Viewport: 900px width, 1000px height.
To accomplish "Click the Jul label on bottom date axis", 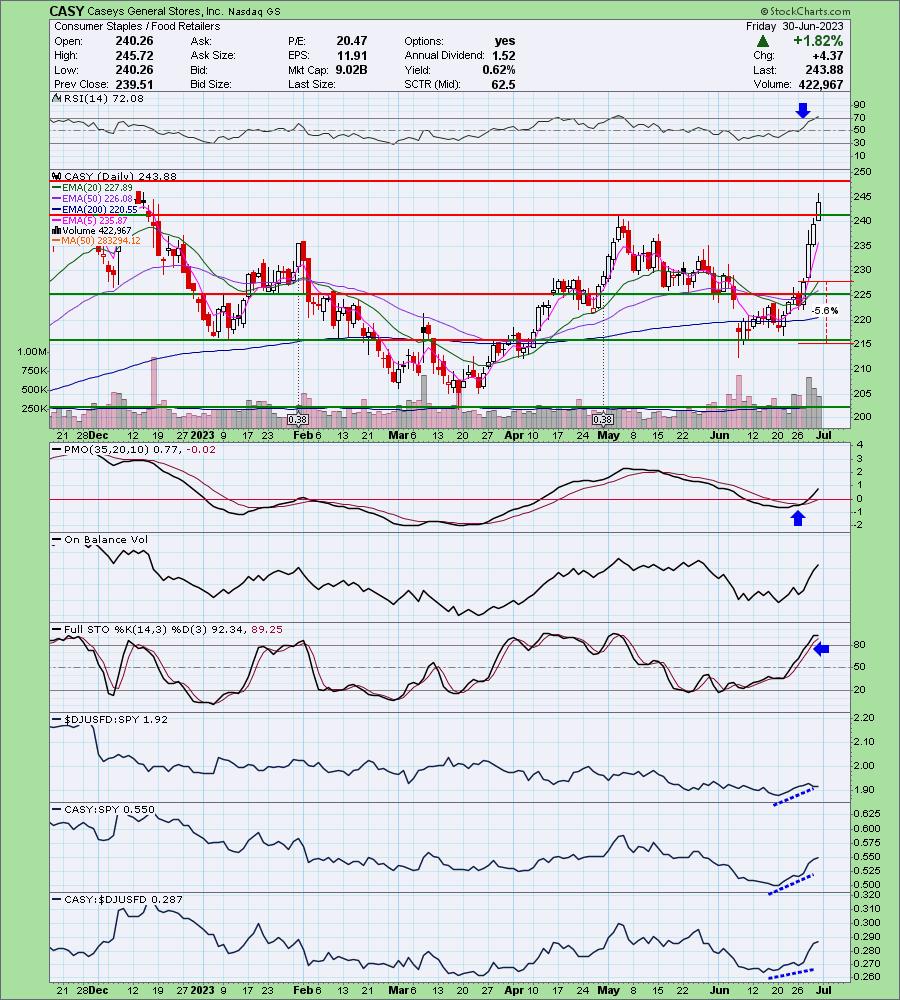I will (x=823, y=990).
